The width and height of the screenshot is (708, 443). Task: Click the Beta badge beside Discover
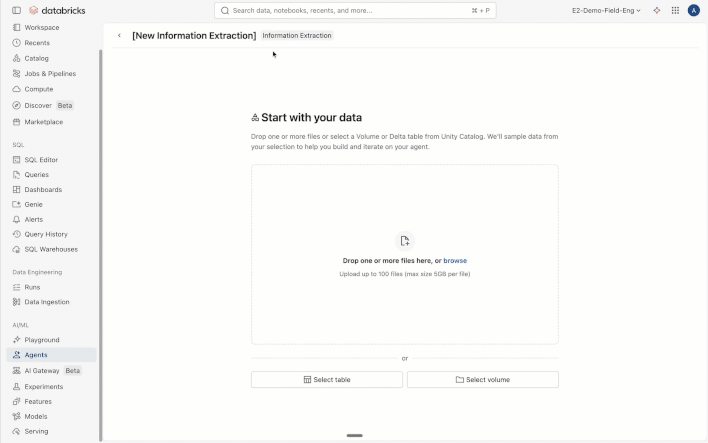[65, 105]
